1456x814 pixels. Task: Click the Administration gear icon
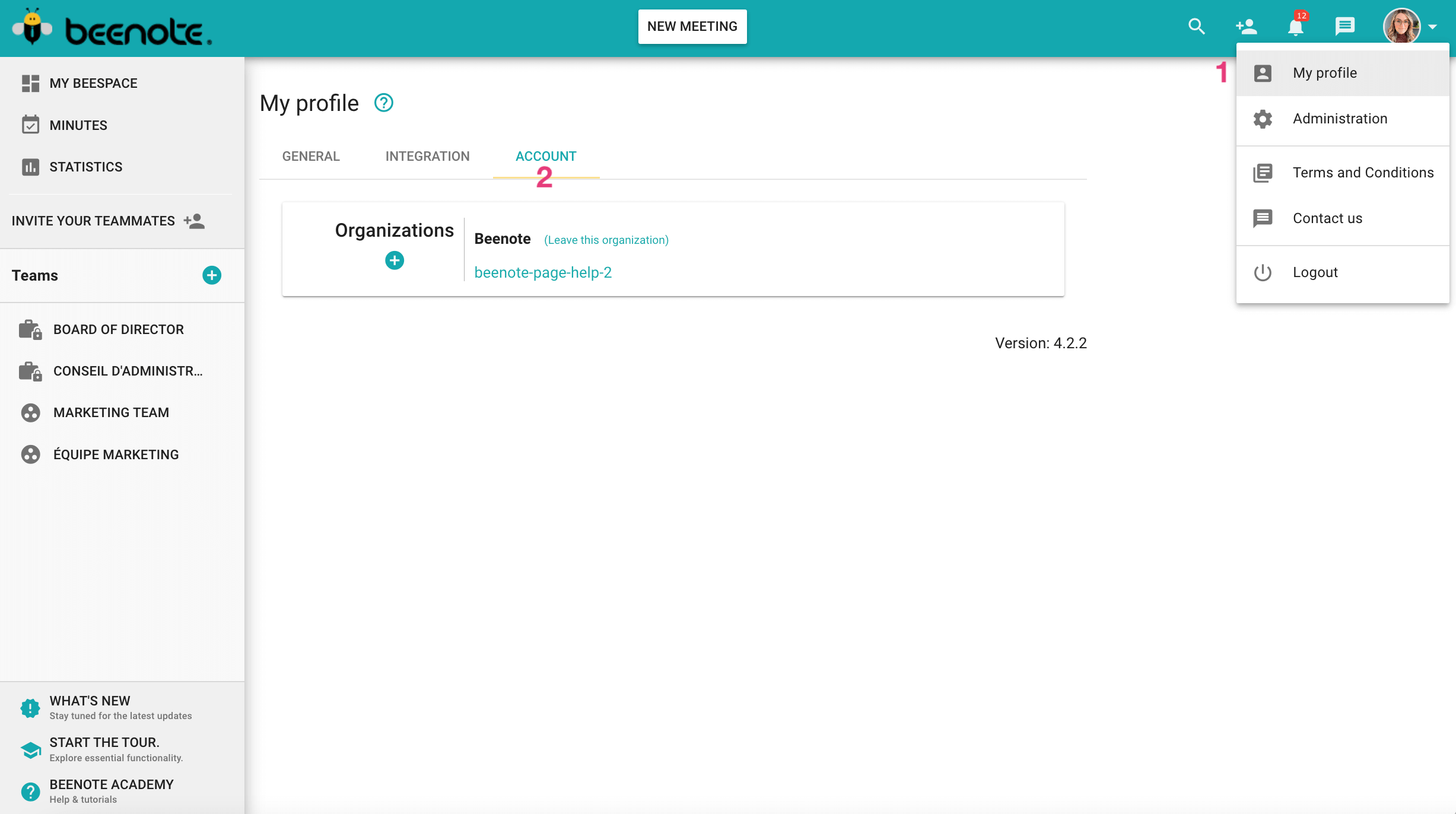tap(1263, 119)
